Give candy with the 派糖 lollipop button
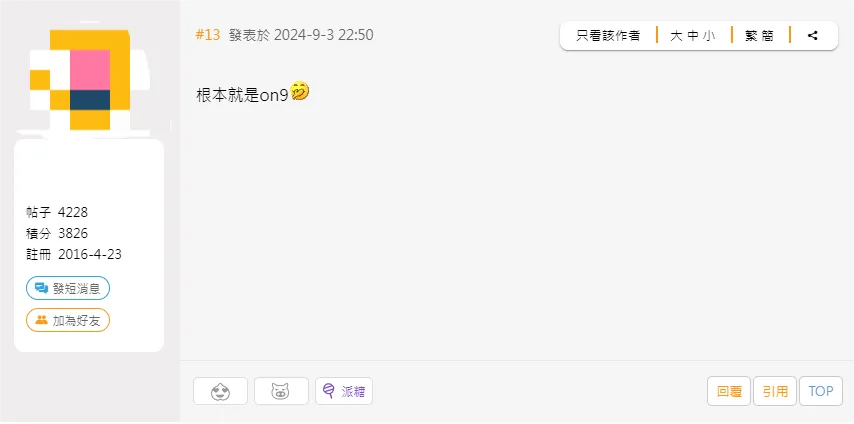This screenshot has height=424, width=854. [x=344, y=391]
